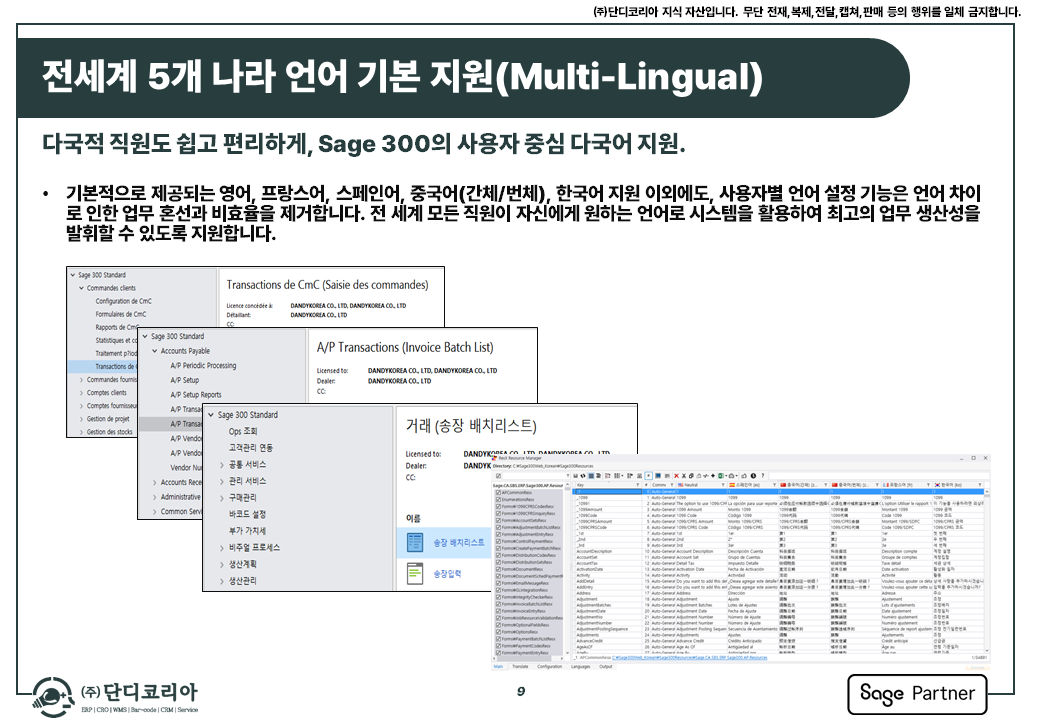
Task: Toggle the select-all checkbox above resource list
Action: pyautogui.click(x=498, y=476)
